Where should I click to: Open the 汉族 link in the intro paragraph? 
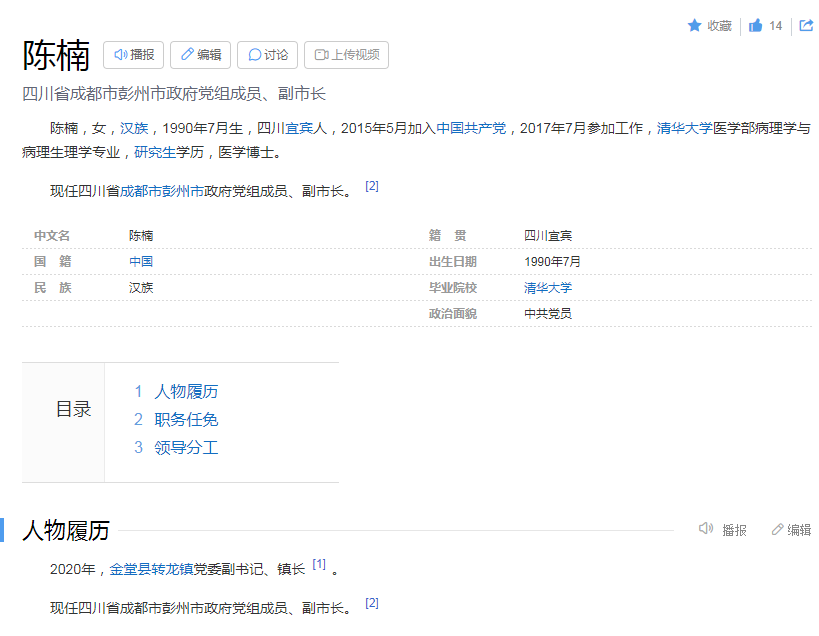pyautogui.click(x=134, y=128)
